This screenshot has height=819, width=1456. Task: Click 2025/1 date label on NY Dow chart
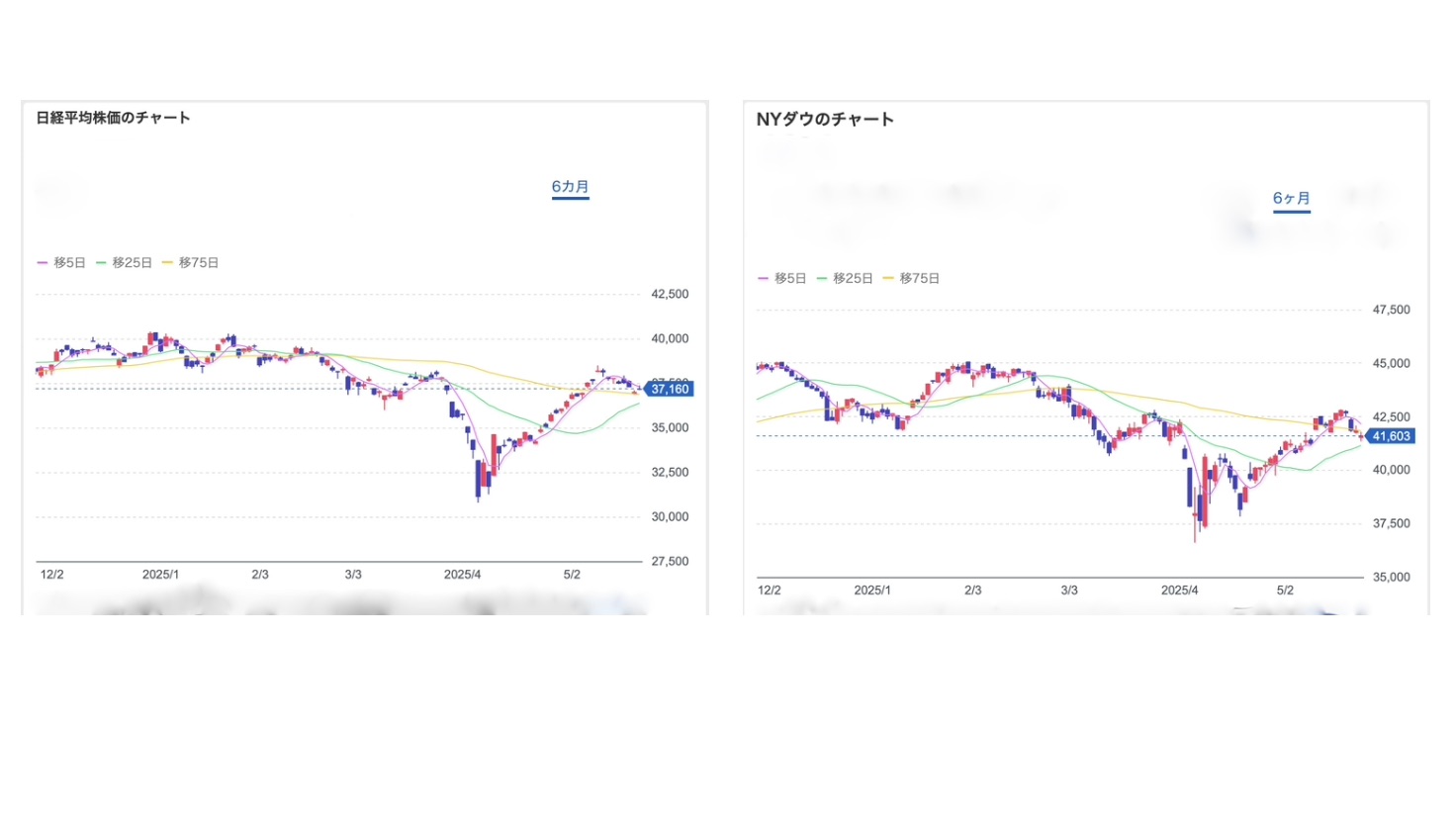point(871,591)
